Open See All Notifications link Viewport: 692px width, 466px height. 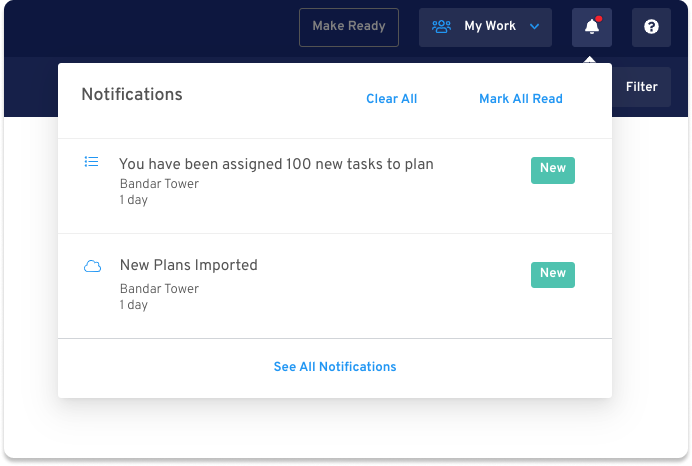pyautogui.click(x=335, y=367)
